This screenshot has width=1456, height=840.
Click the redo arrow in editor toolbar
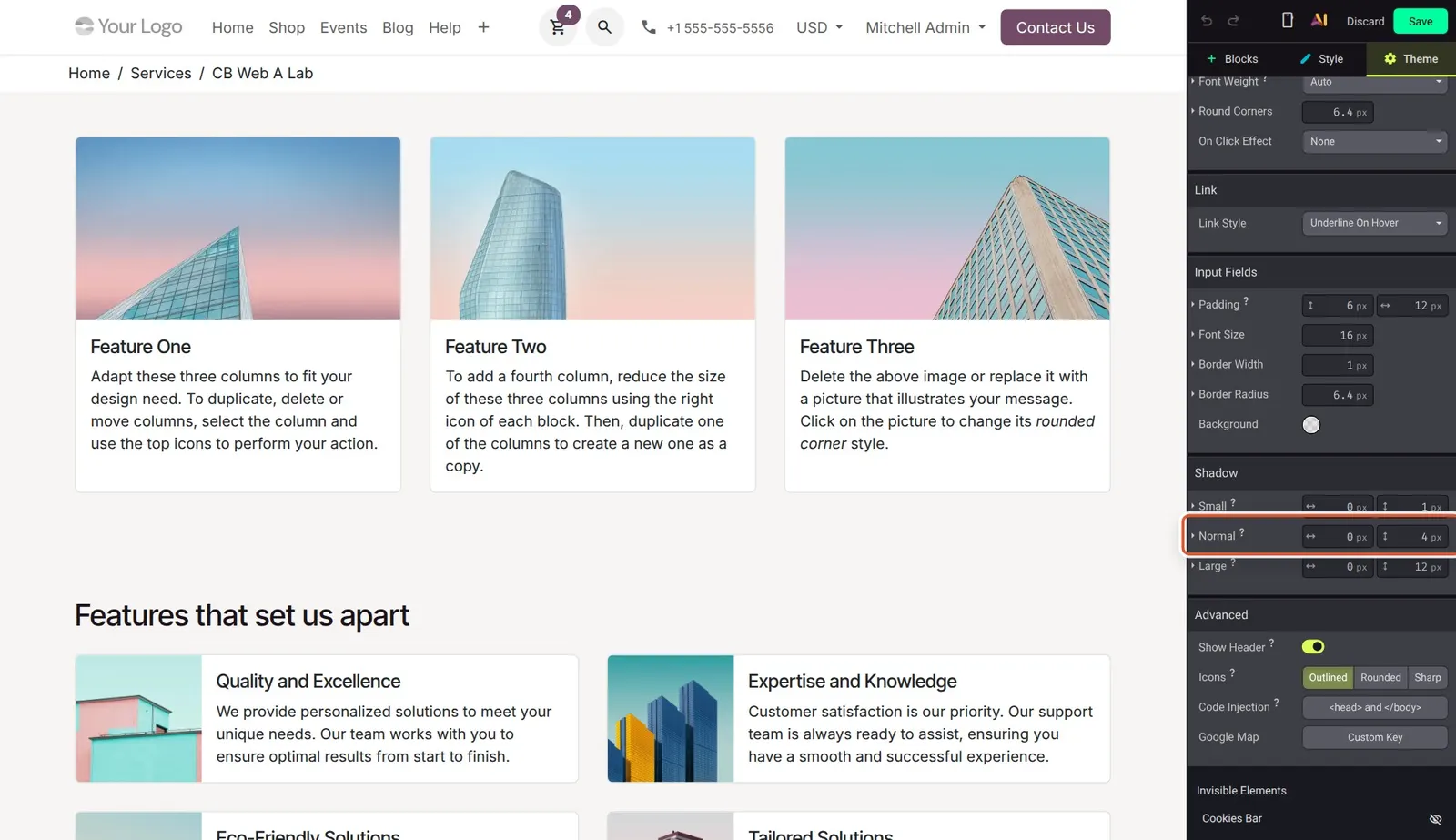(x=1234, y=21)
